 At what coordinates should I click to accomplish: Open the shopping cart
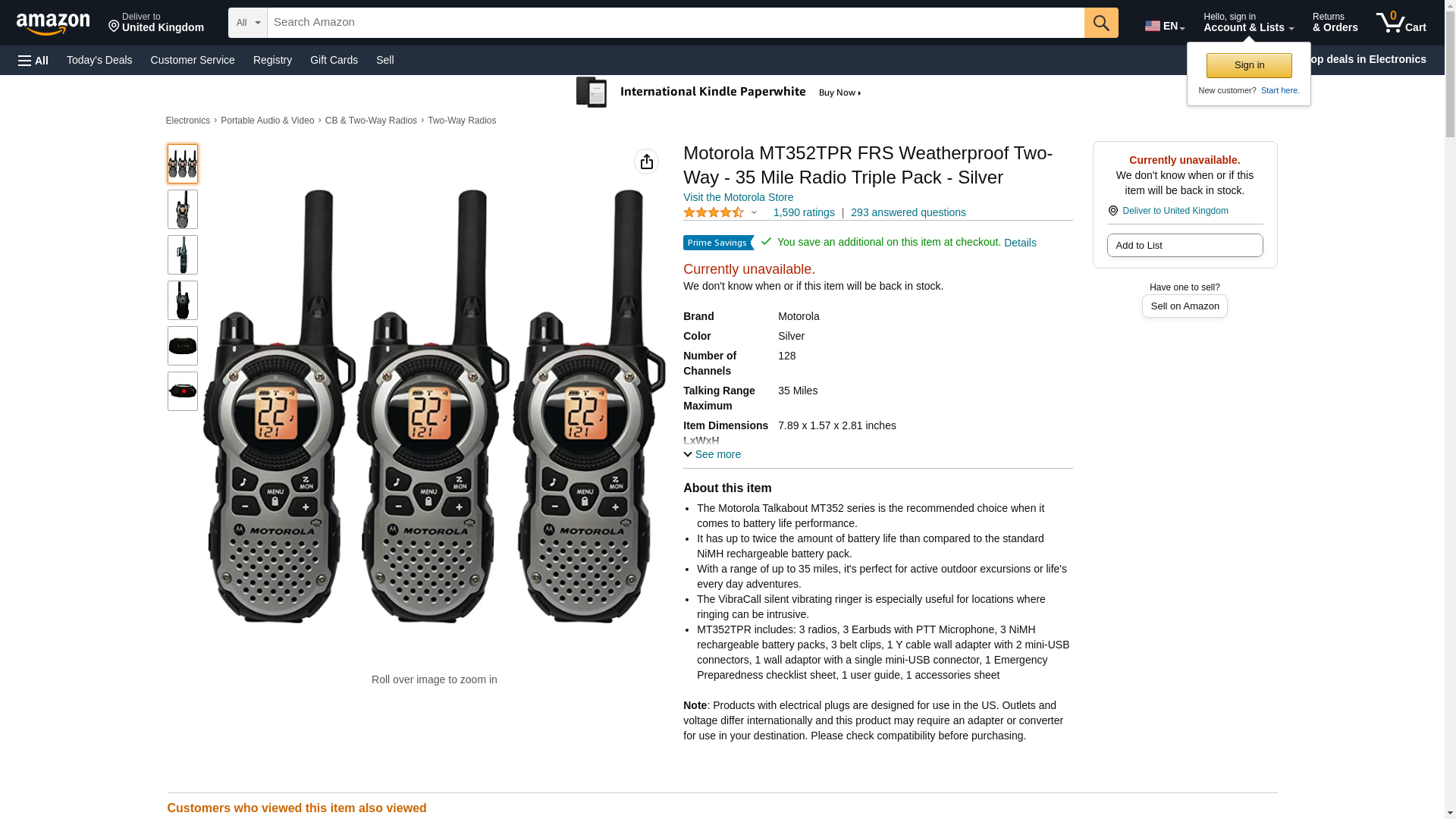1401,23
